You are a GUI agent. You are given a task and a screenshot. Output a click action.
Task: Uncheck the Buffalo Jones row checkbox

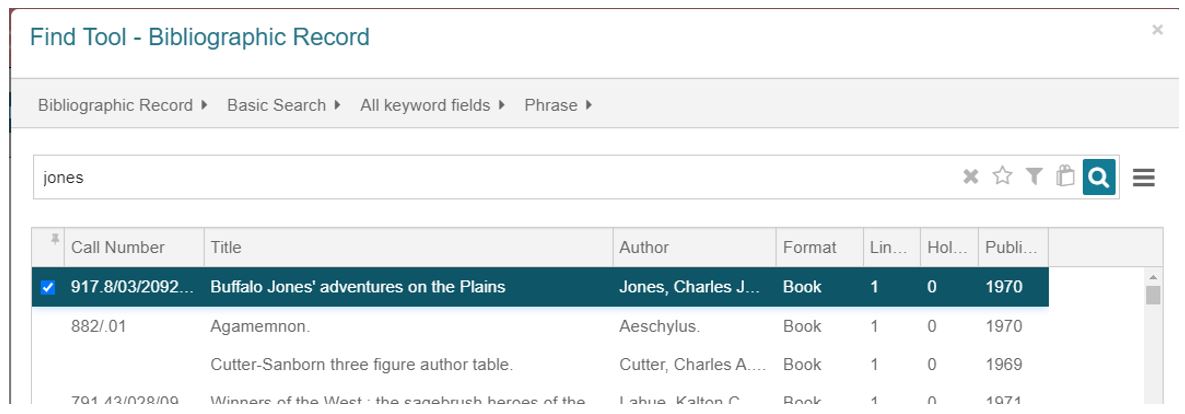tap(48, 287)
